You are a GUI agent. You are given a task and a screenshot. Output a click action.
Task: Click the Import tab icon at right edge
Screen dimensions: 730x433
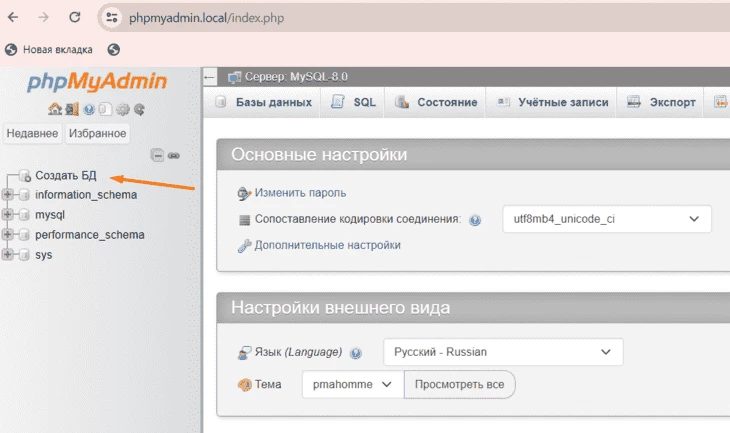721,101
